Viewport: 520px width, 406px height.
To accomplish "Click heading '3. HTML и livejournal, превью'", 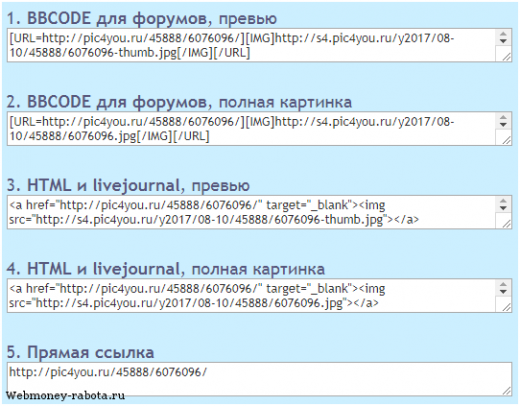I will click(x=128, y=185).
